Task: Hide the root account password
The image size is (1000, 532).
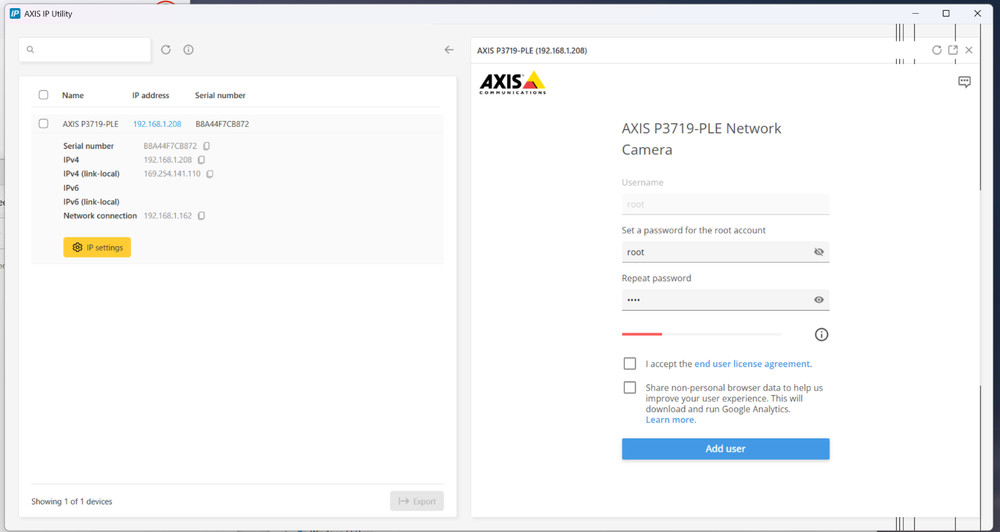Action: pyautogui.click(x=819, y=252)
